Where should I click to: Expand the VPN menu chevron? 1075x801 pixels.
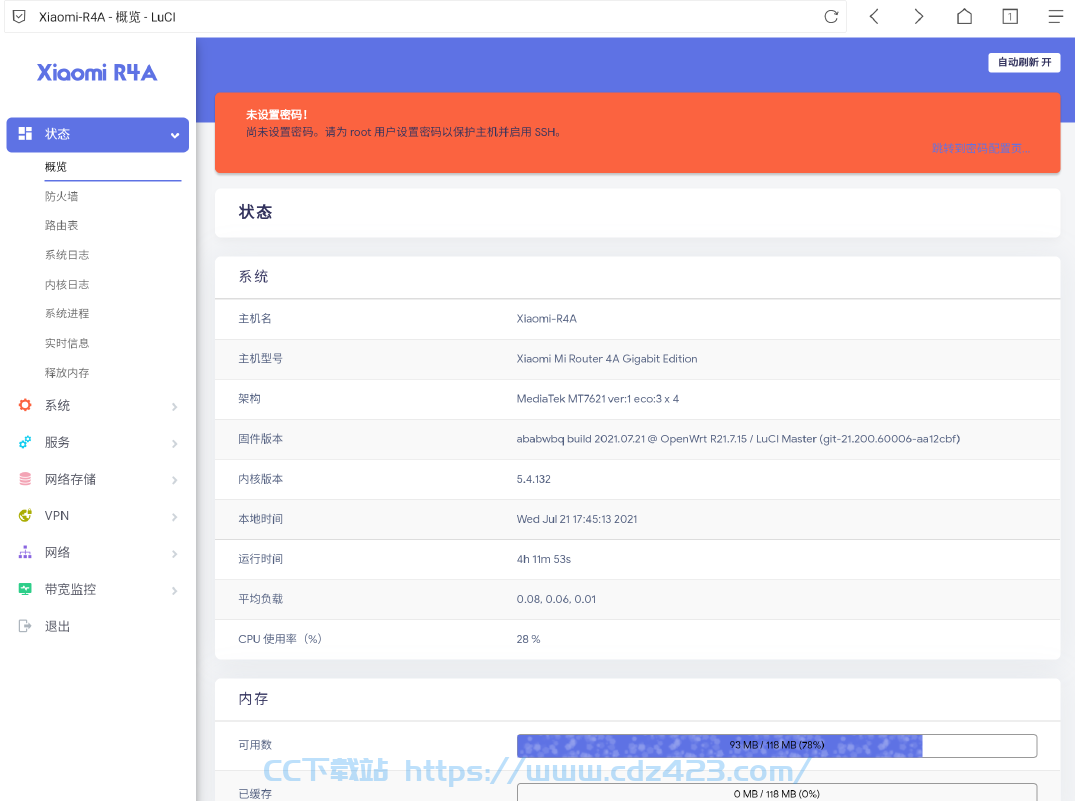175,517
